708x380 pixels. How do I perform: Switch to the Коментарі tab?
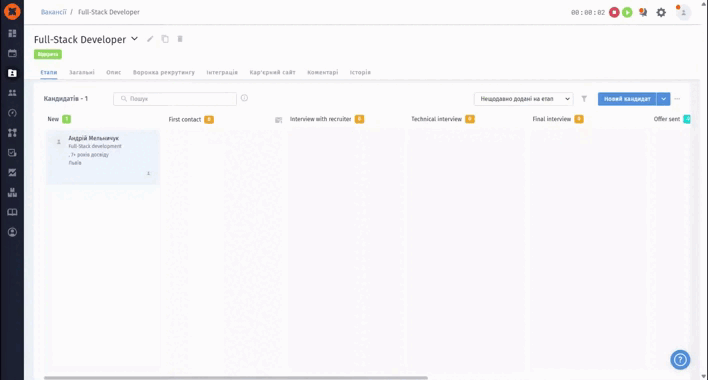(x=322, y=72)
